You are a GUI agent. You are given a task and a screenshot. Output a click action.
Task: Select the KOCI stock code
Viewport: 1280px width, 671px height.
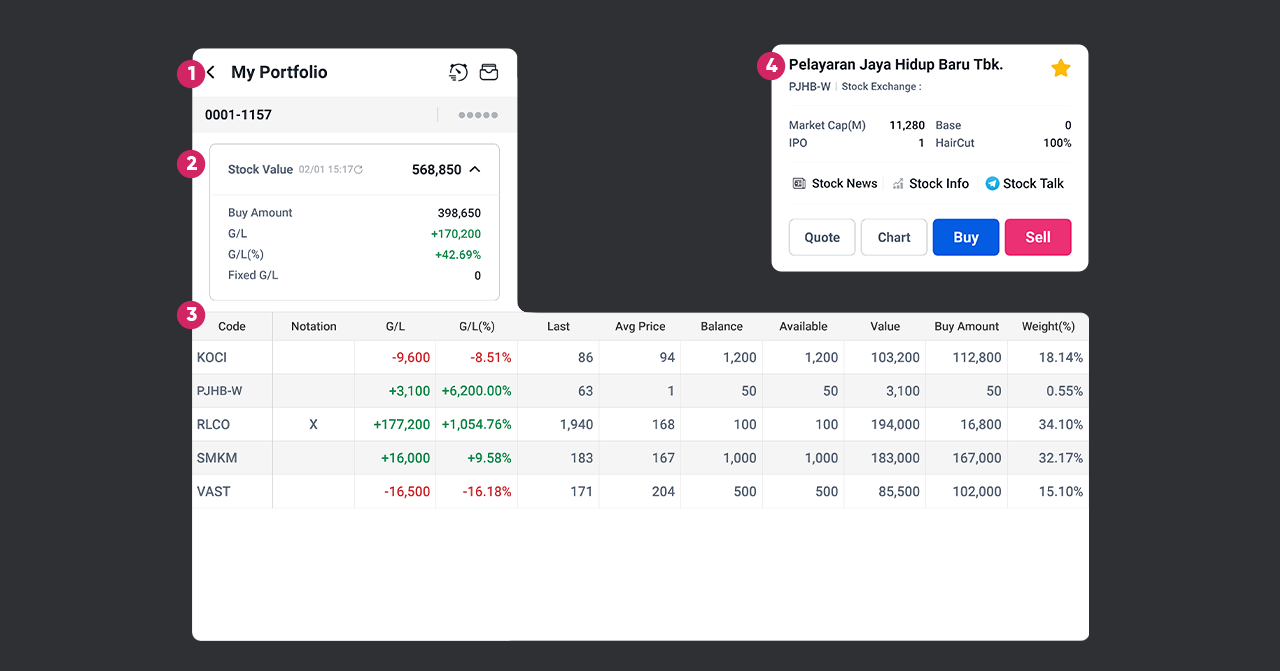[212, 357]
